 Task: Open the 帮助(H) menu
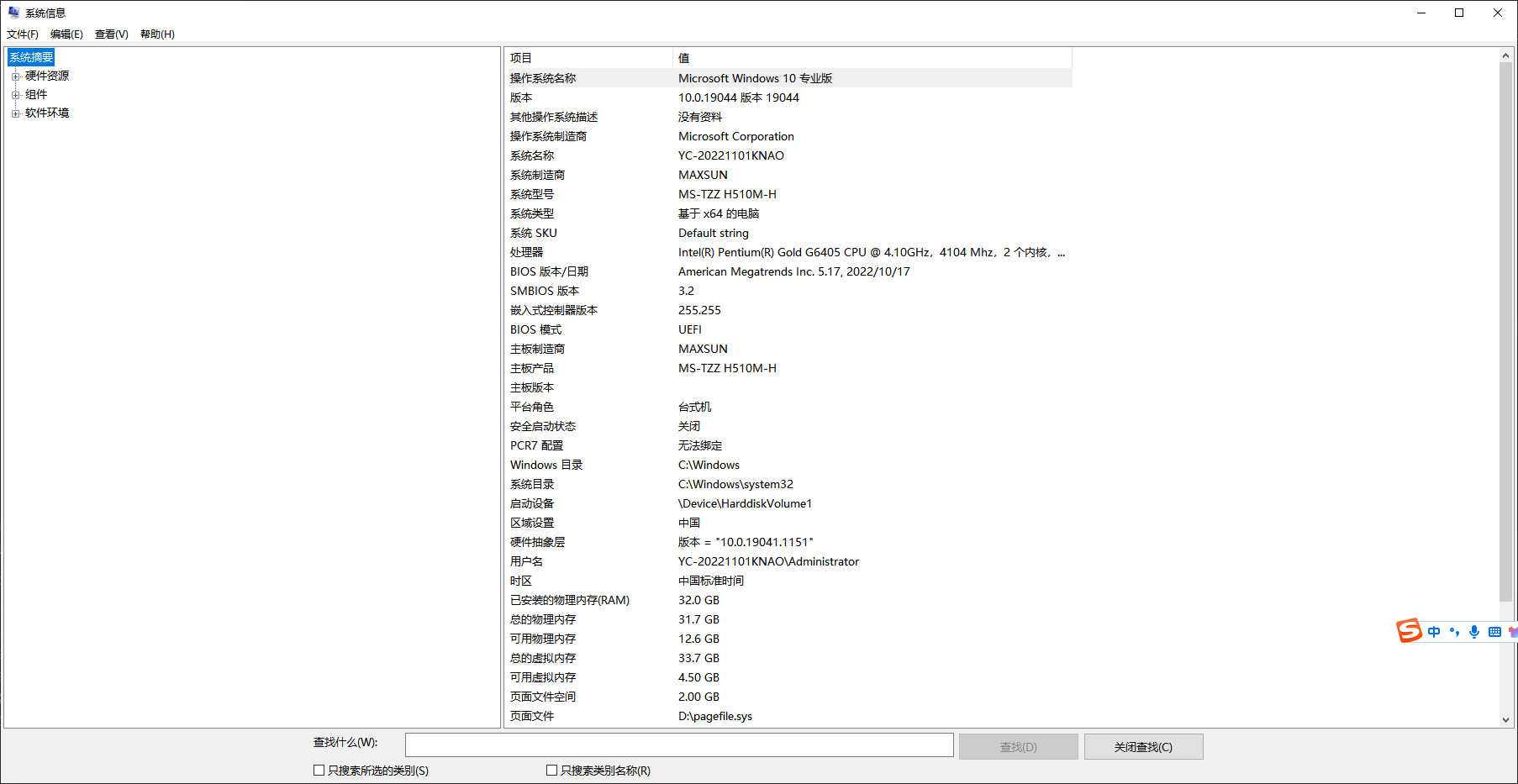pyautogui.click(x=157, y=34)
